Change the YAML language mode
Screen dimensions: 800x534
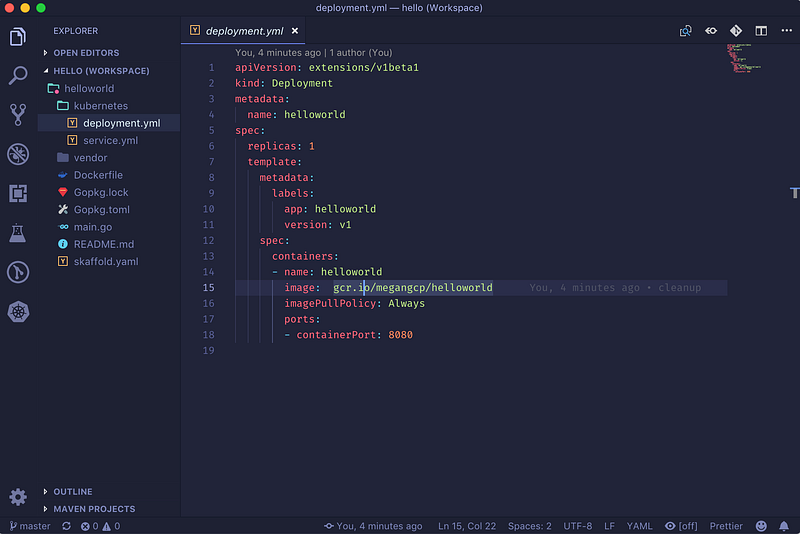639,526
